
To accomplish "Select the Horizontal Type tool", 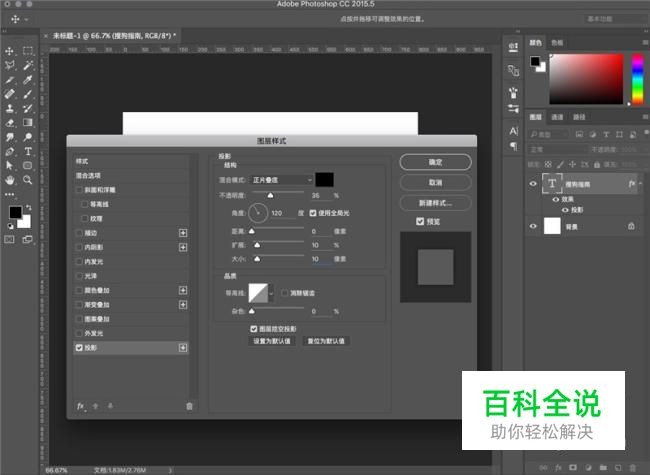I will tap(28, 151).
